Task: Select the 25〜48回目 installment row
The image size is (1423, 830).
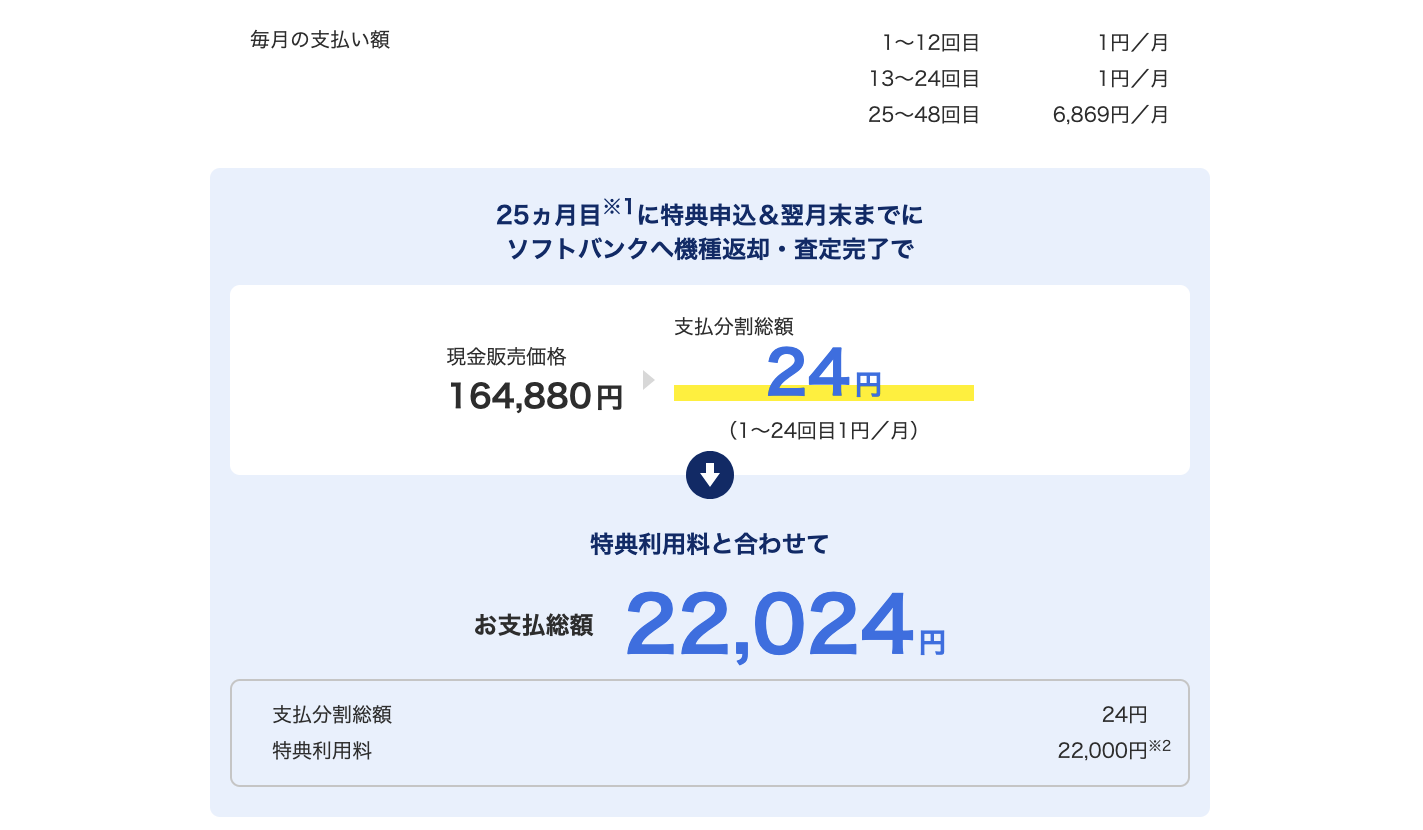Action: point(924,115)
